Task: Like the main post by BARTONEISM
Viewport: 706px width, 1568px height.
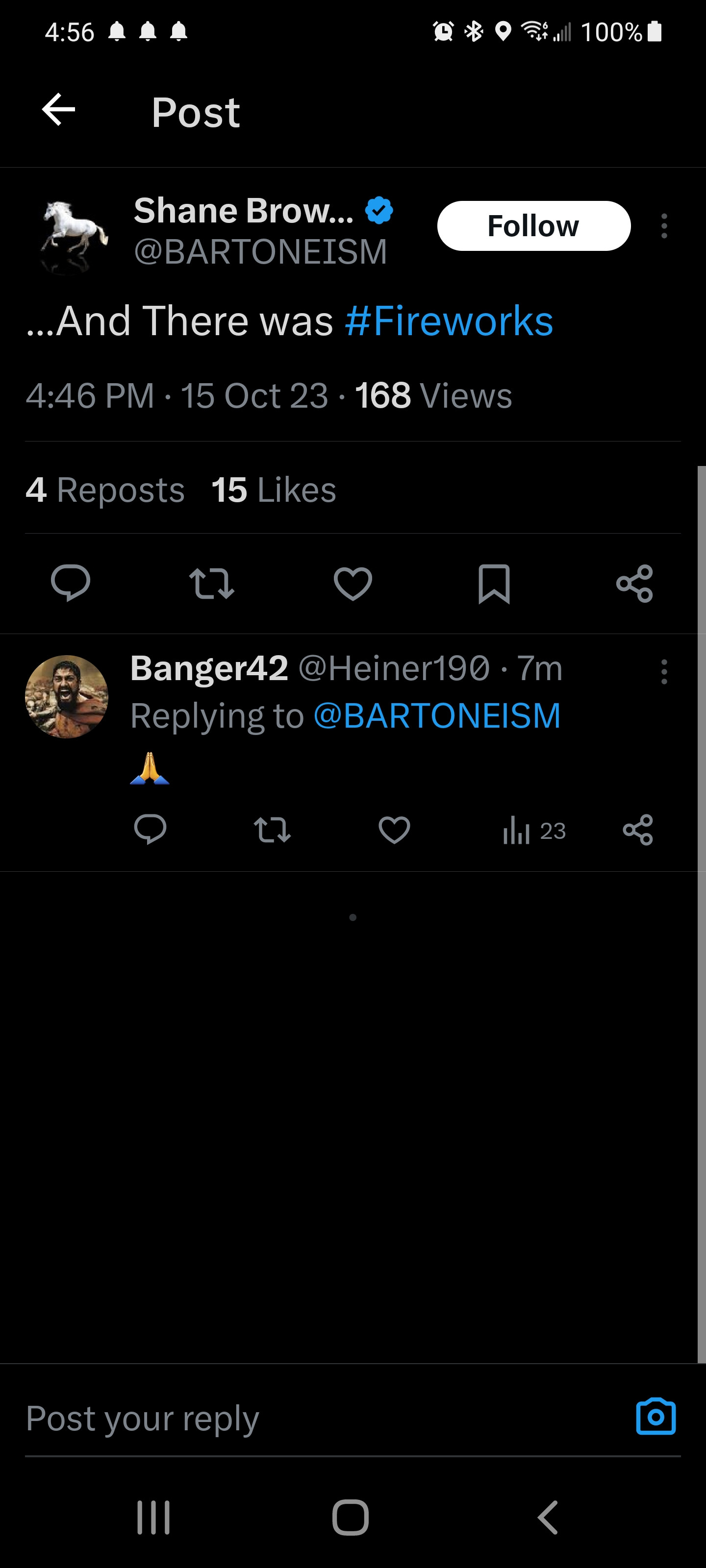Action: (x=353, y=583)
